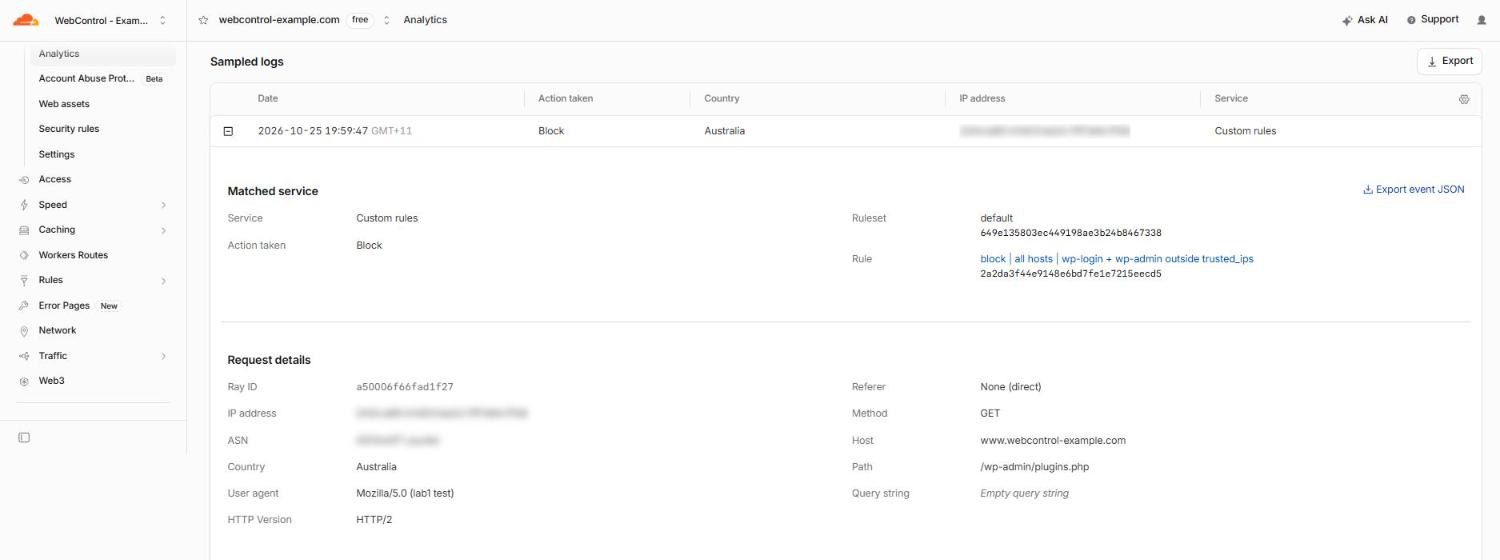Expand the Traffic submenu chevron
1500x560 pixels.
click(x=163, y=356)
